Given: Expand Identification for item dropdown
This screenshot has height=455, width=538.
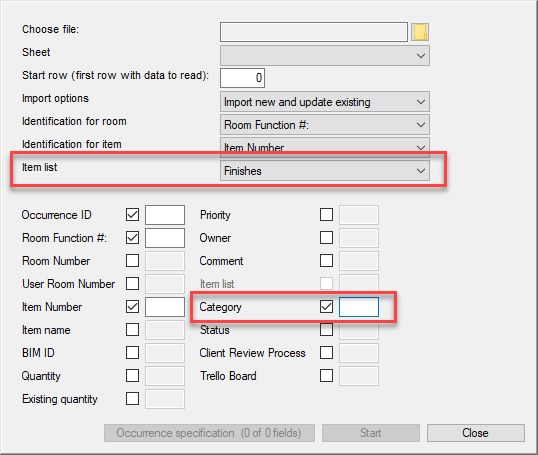Looking at the screenshot, I should click(x=325, y=147).
